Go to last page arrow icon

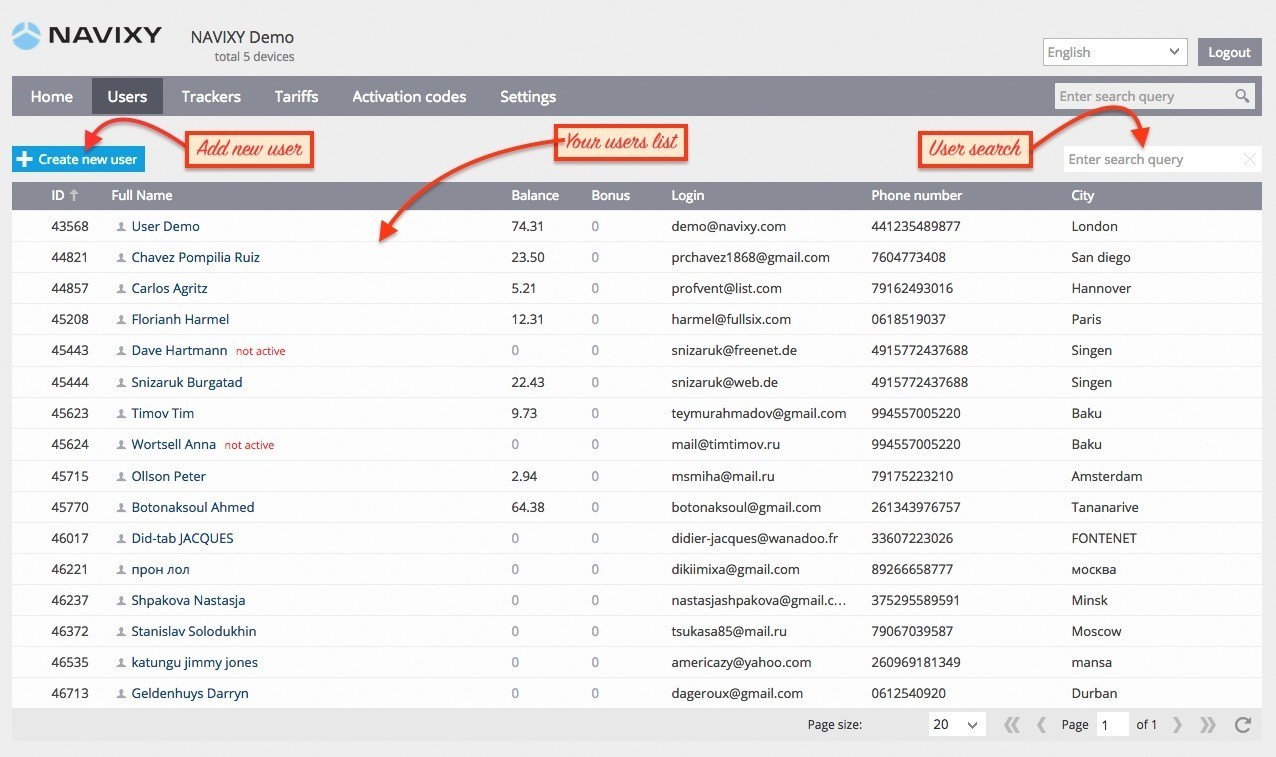click(x=1207, y=725)
